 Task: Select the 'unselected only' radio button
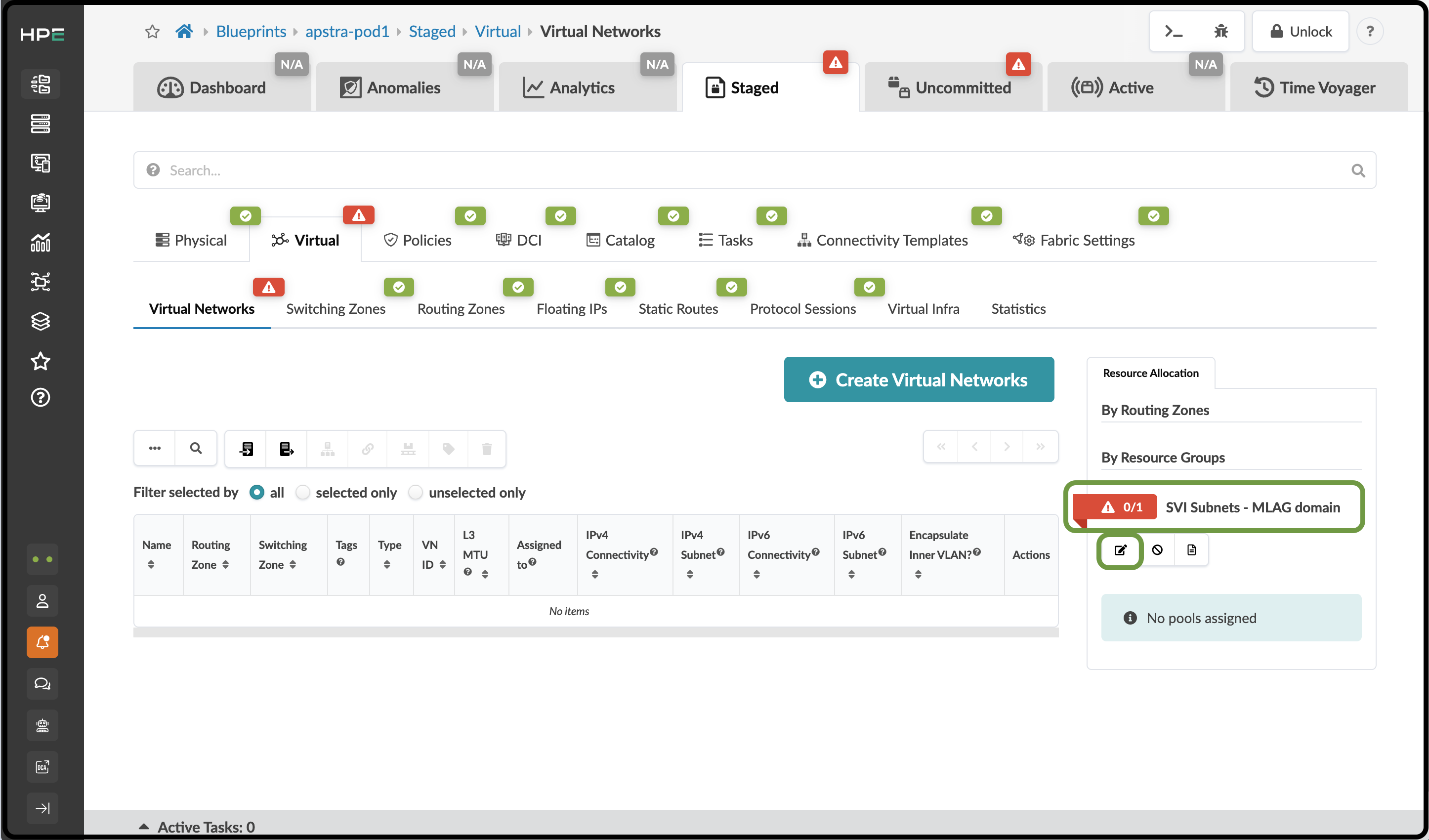click(416, 492)
